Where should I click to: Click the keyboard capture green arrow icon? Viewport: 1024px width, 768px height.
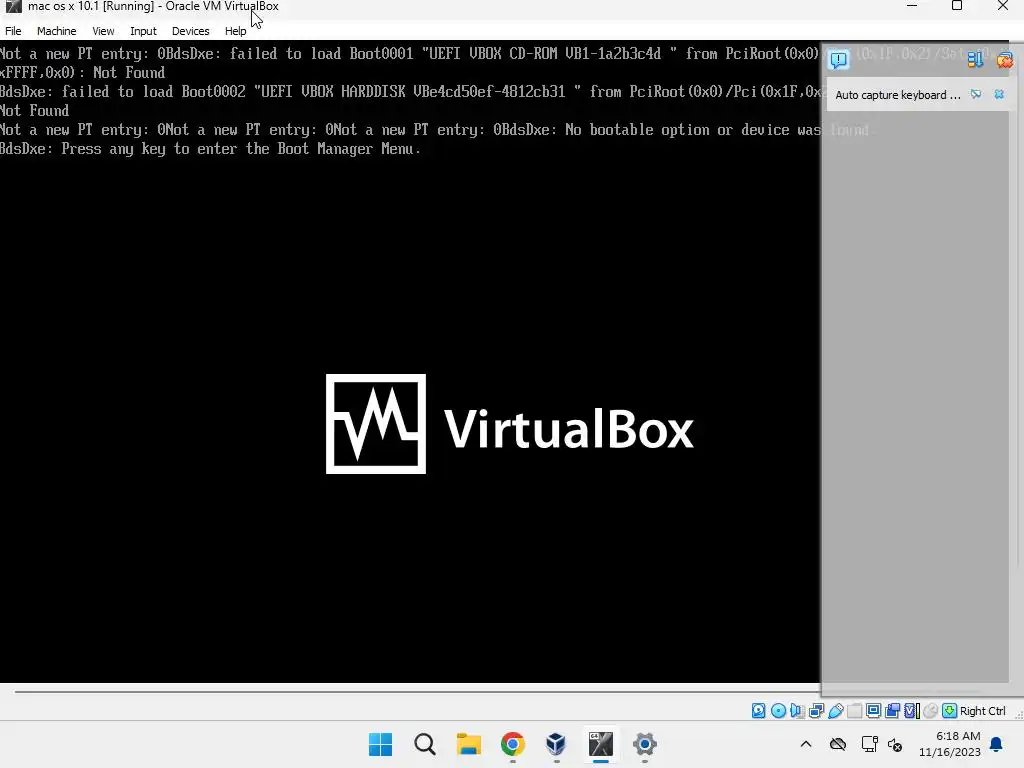pos(950,711)
